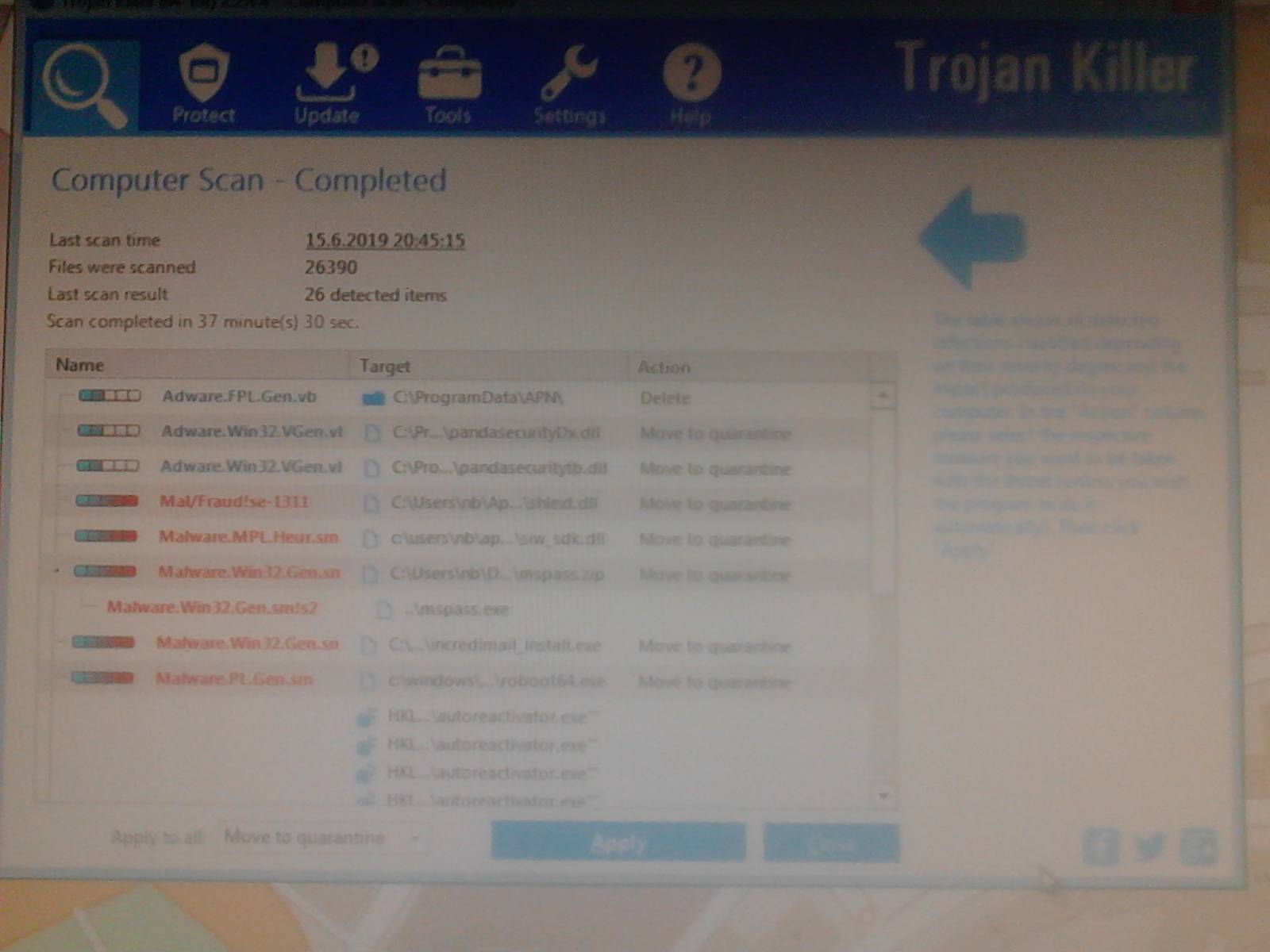
Task: Sort list by Action column header
Action: (750, 367)
